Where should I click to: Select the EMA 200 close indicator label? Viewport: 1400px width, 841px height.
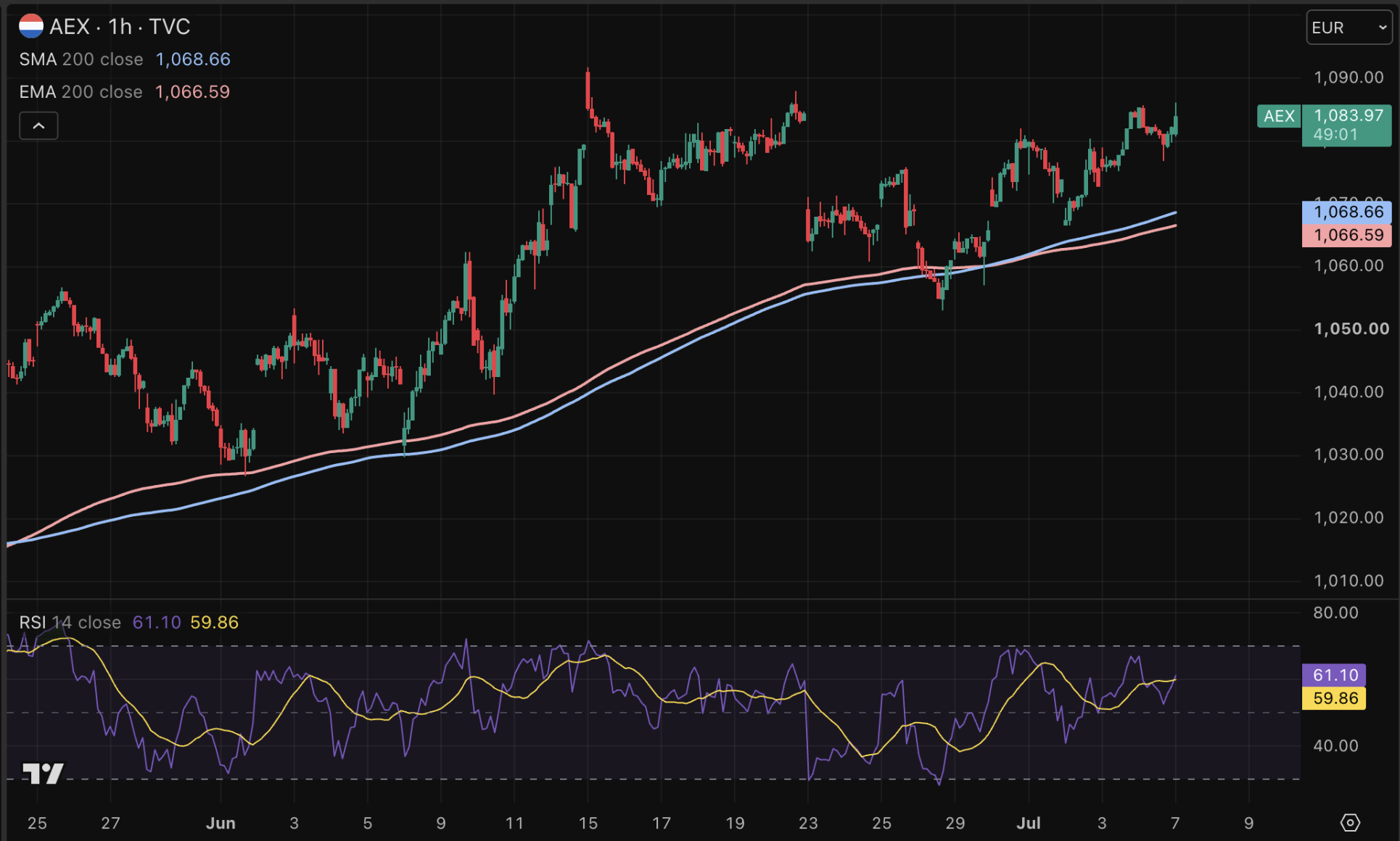point(81,92)
